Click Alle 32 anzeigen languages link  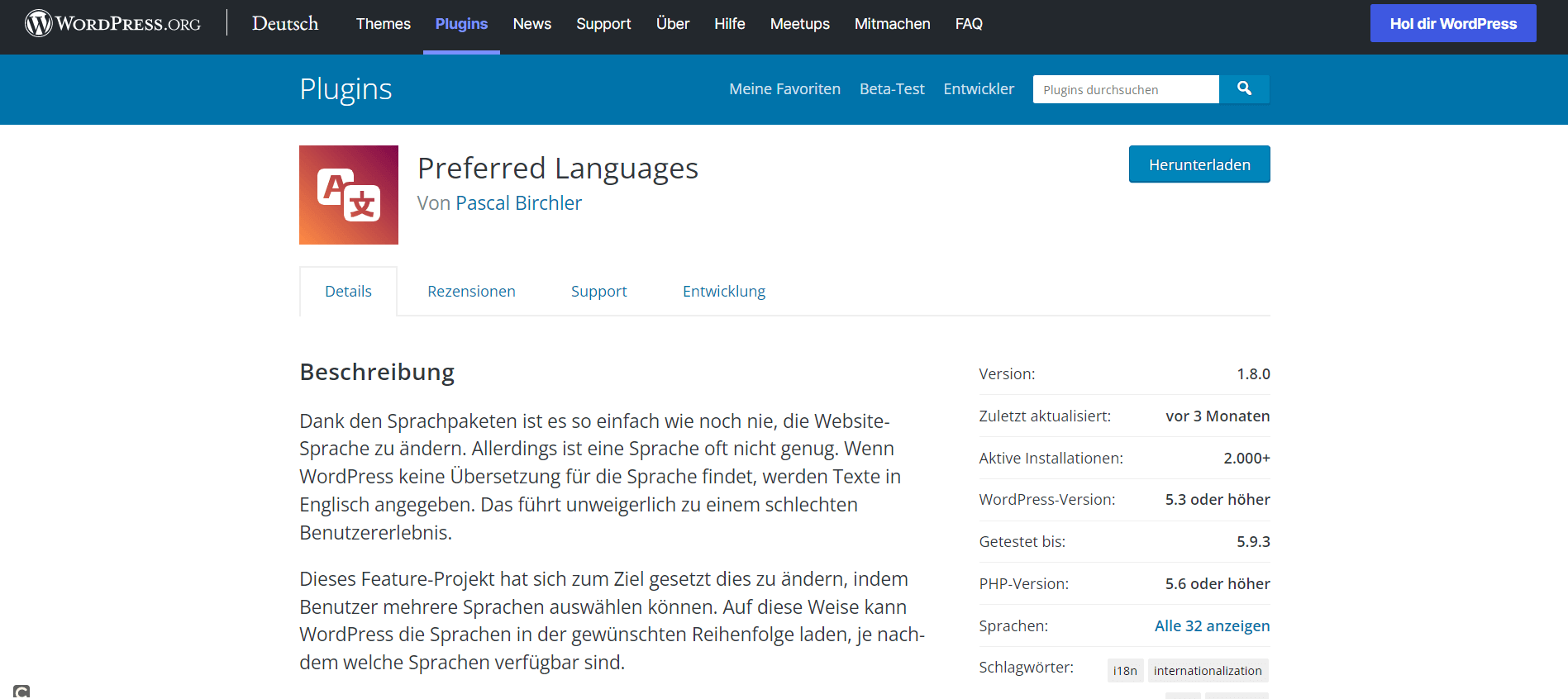point(1212,625)
